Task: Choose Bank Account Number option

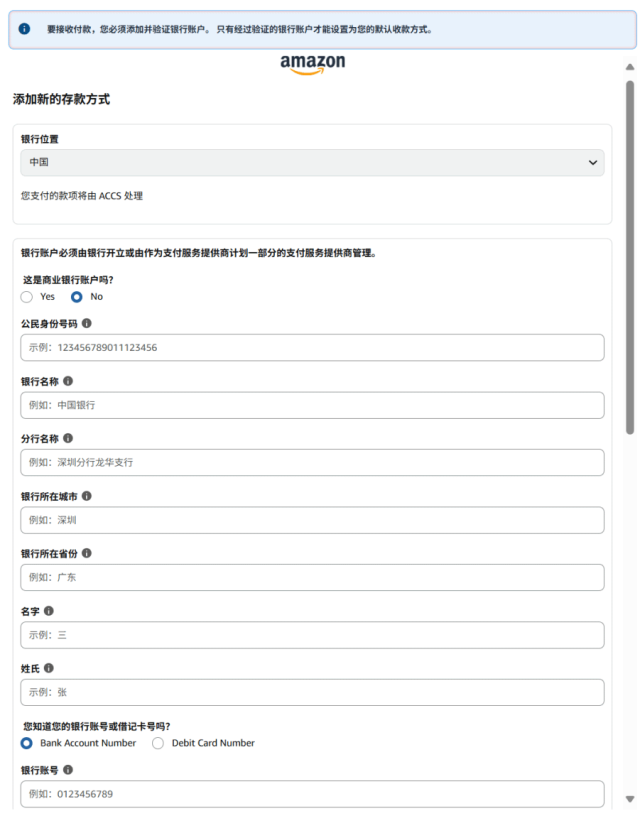Action: [x=27, y=743]
